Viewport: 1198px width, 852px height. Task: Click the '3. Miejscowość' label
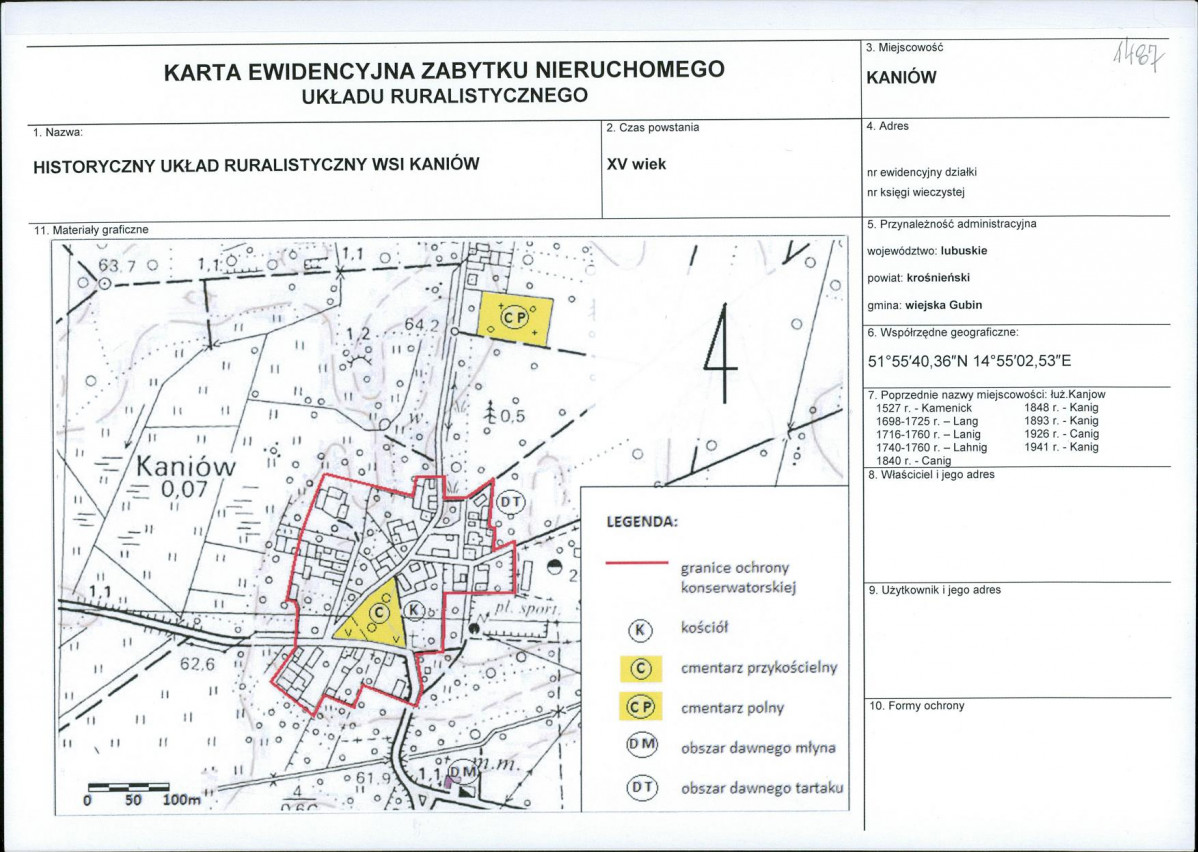click(905, 47)
